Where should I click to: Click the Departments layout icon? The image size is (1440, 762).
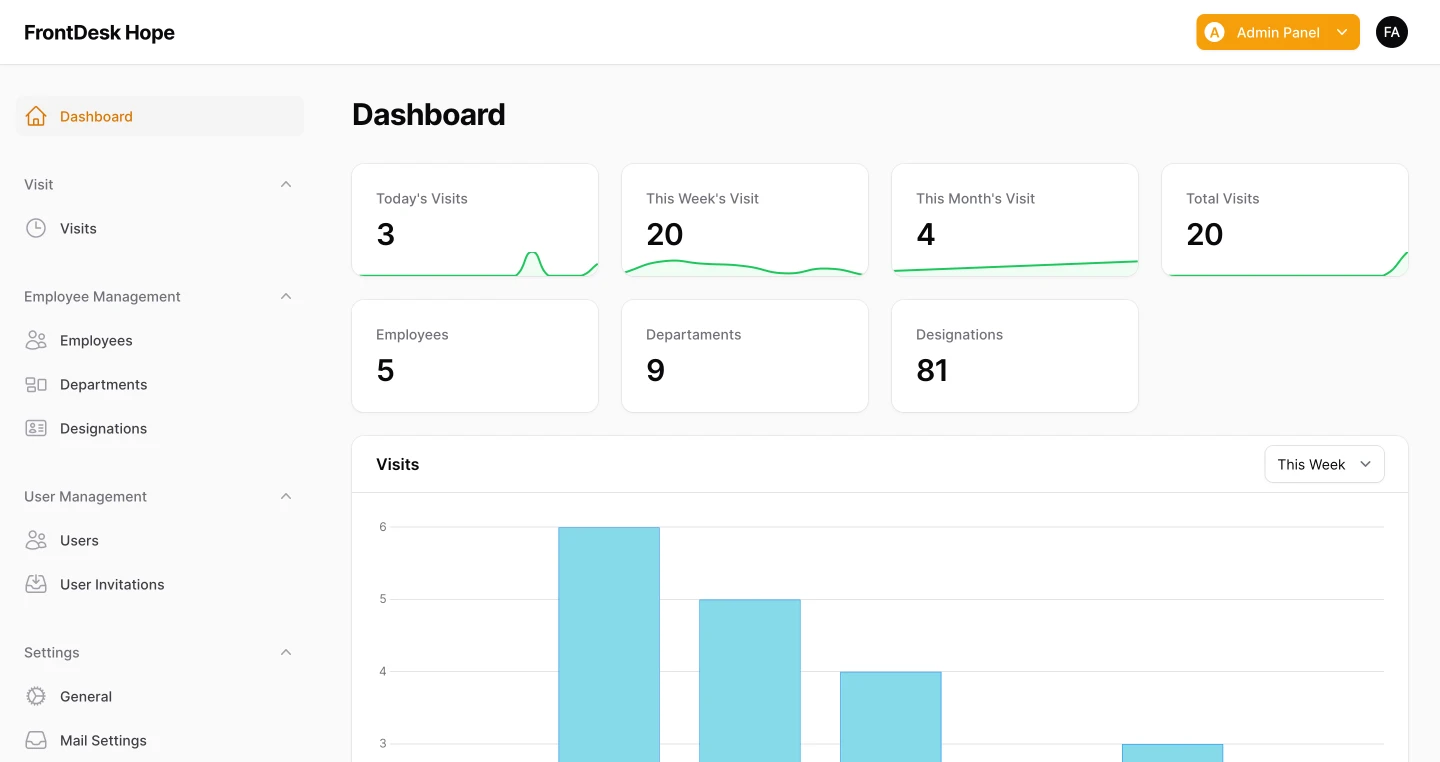click(36, 384)
